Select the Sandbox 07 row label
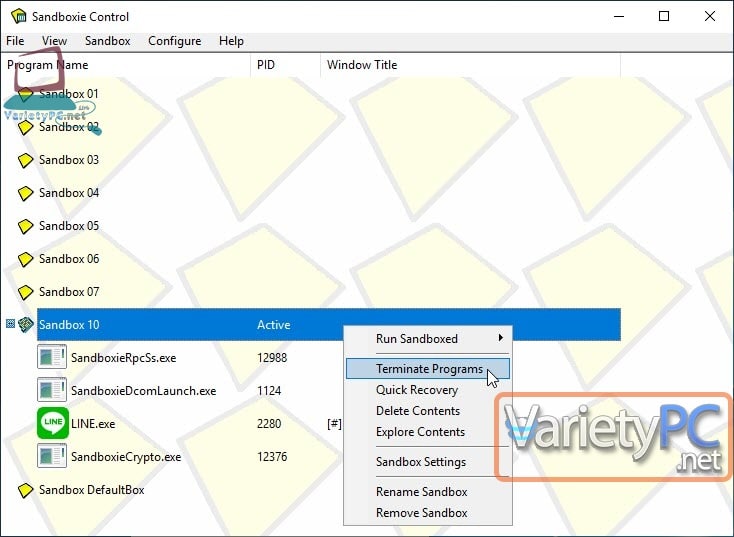Image resolution: width=734 pixels, height=537 pixels. pyautogui.click(x=69, y=292)
